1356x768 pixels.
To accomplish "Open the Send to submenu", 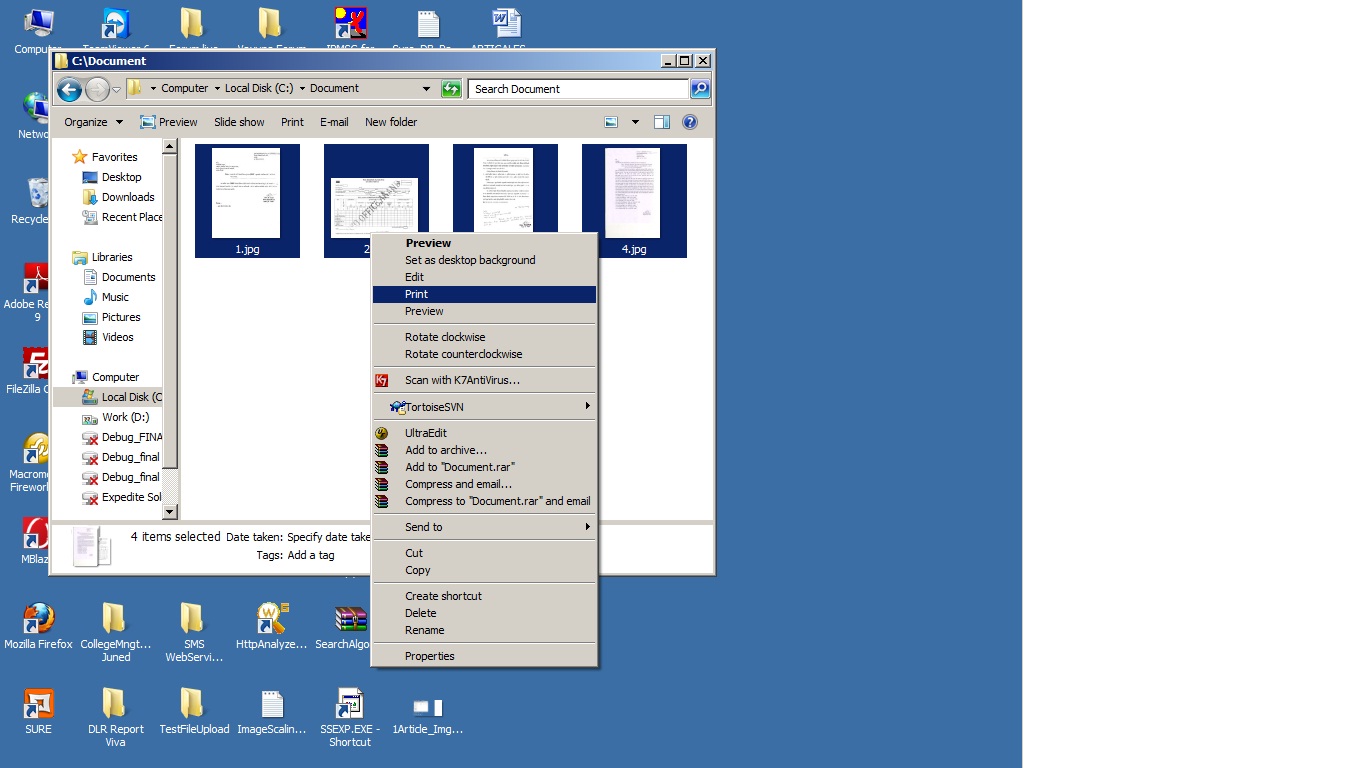I will (x=484, y=527).
